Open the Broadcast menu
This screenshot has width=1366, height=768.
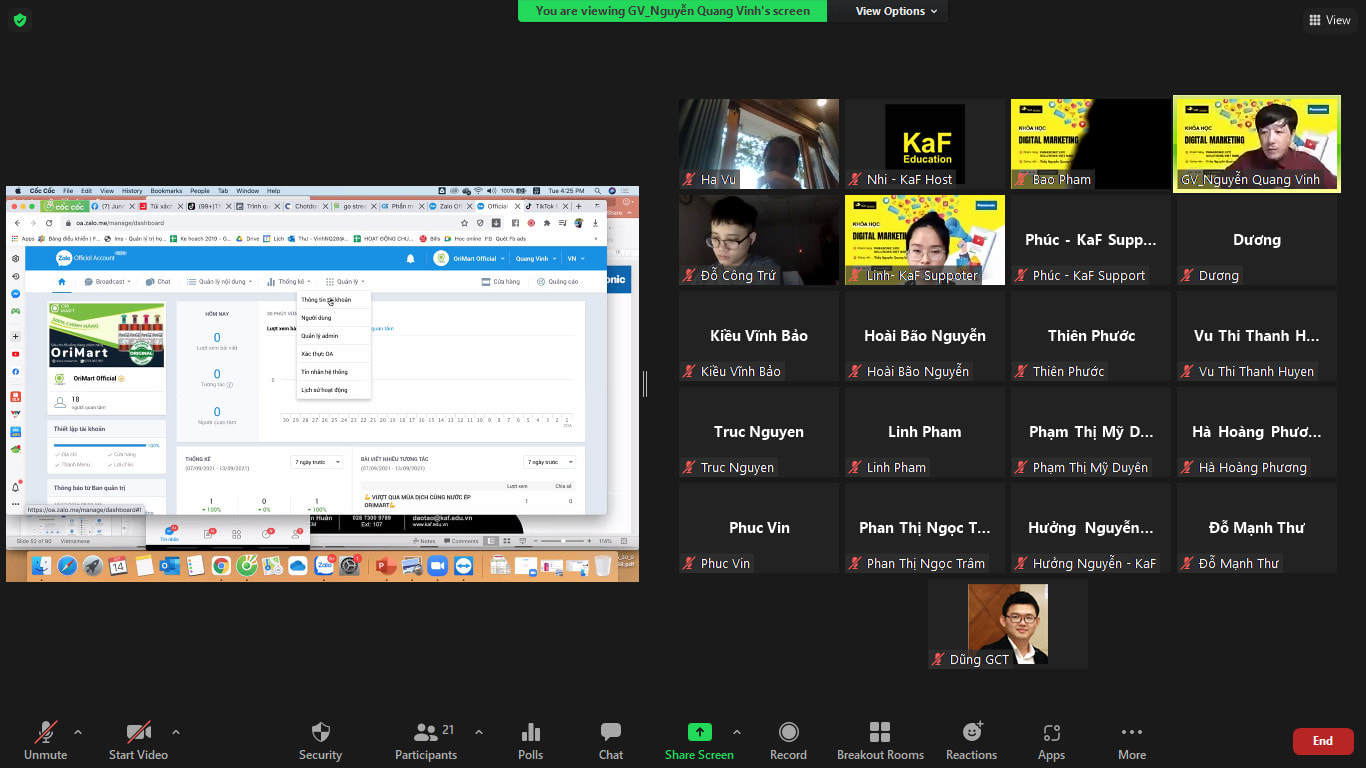point(109,282)
